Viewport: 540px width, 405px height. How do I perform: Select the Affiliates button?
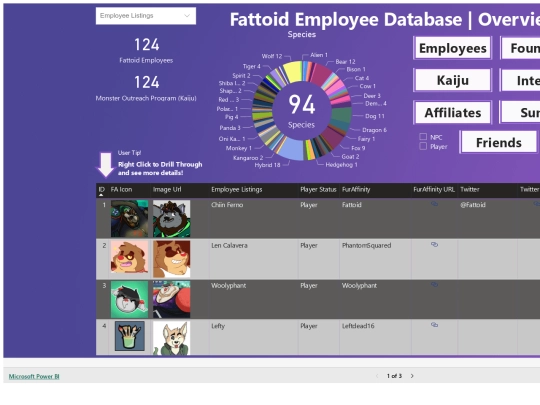point(453,113)
